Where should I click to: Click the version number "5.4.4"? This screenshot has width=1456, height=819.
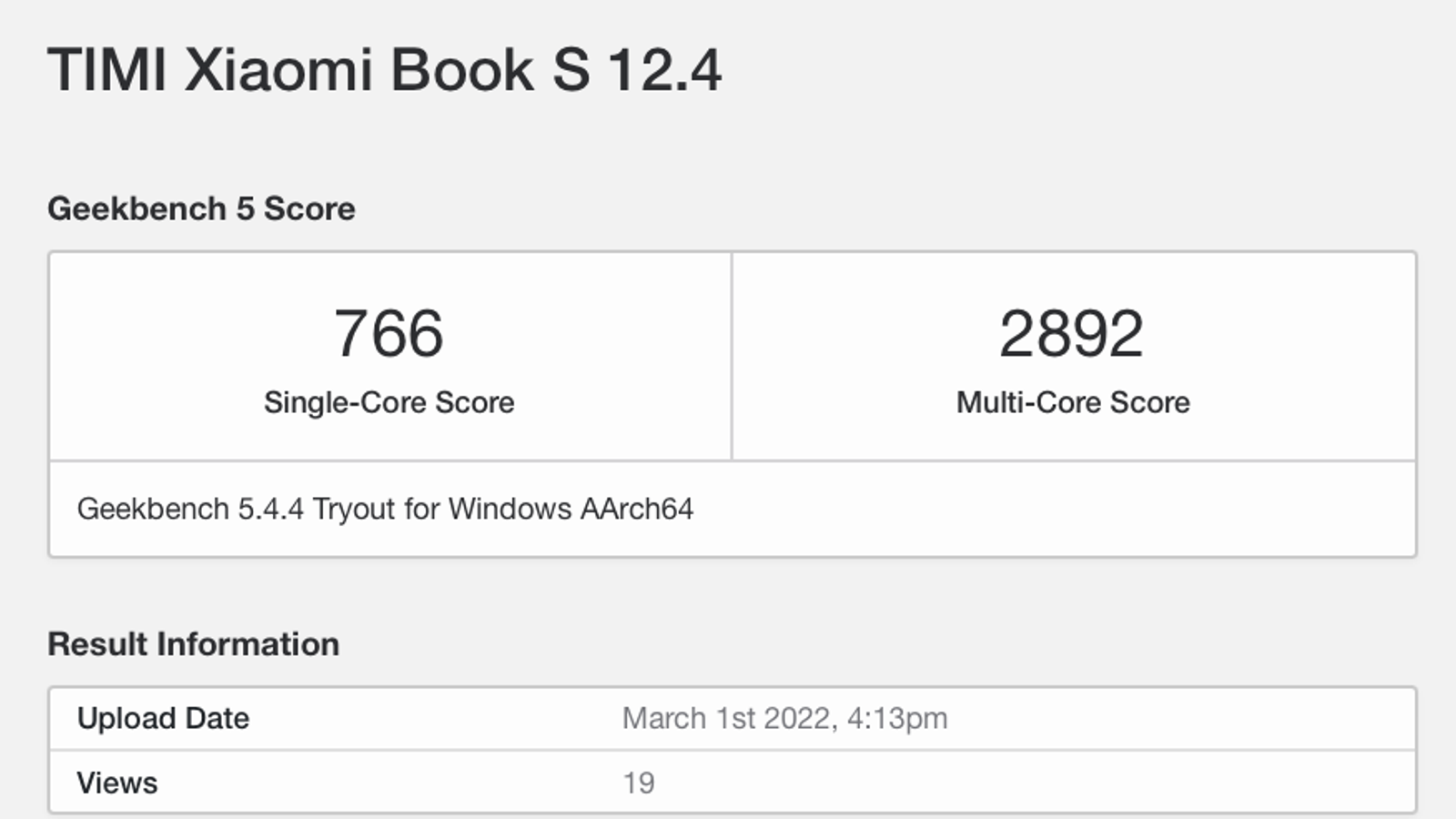point(271,509)
